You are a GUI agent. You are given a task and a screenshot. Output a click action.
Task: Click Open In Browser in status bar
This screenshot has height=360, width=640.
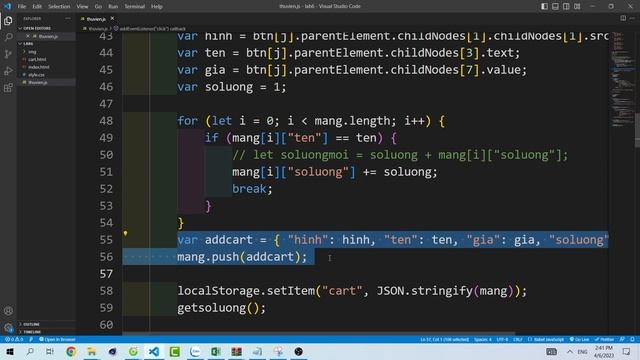tap(58, 340)
